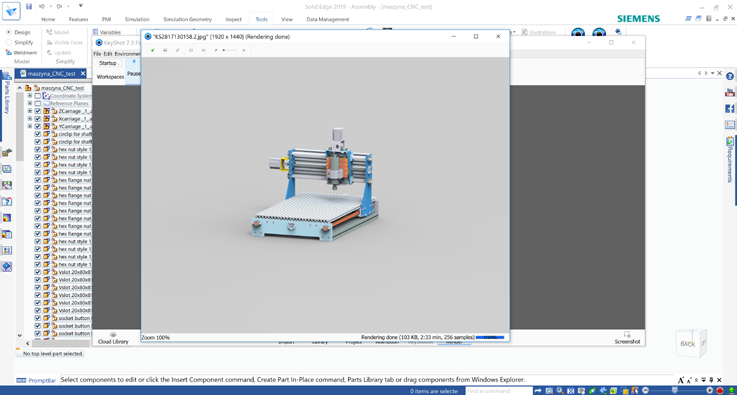Open the document tab list dropdown arrow
The height and width of the screenshot is (395, 737).
point(712,73)
